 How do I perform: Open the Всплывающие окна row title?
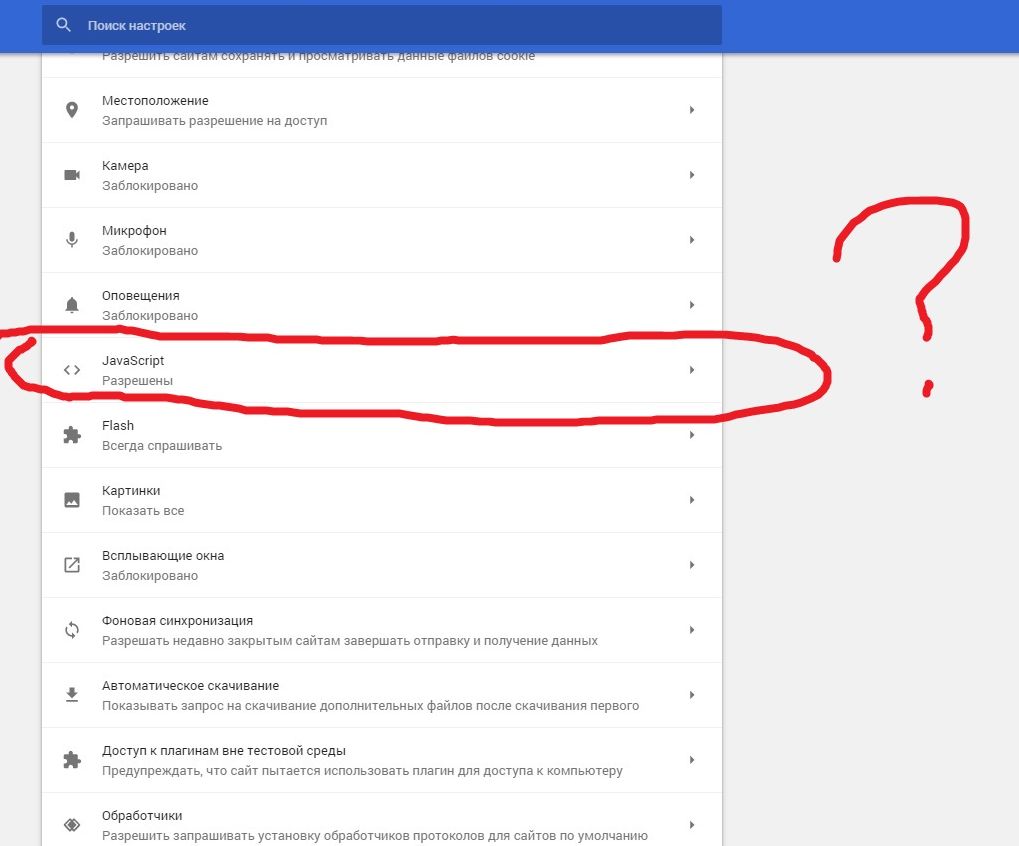(163, 556)
